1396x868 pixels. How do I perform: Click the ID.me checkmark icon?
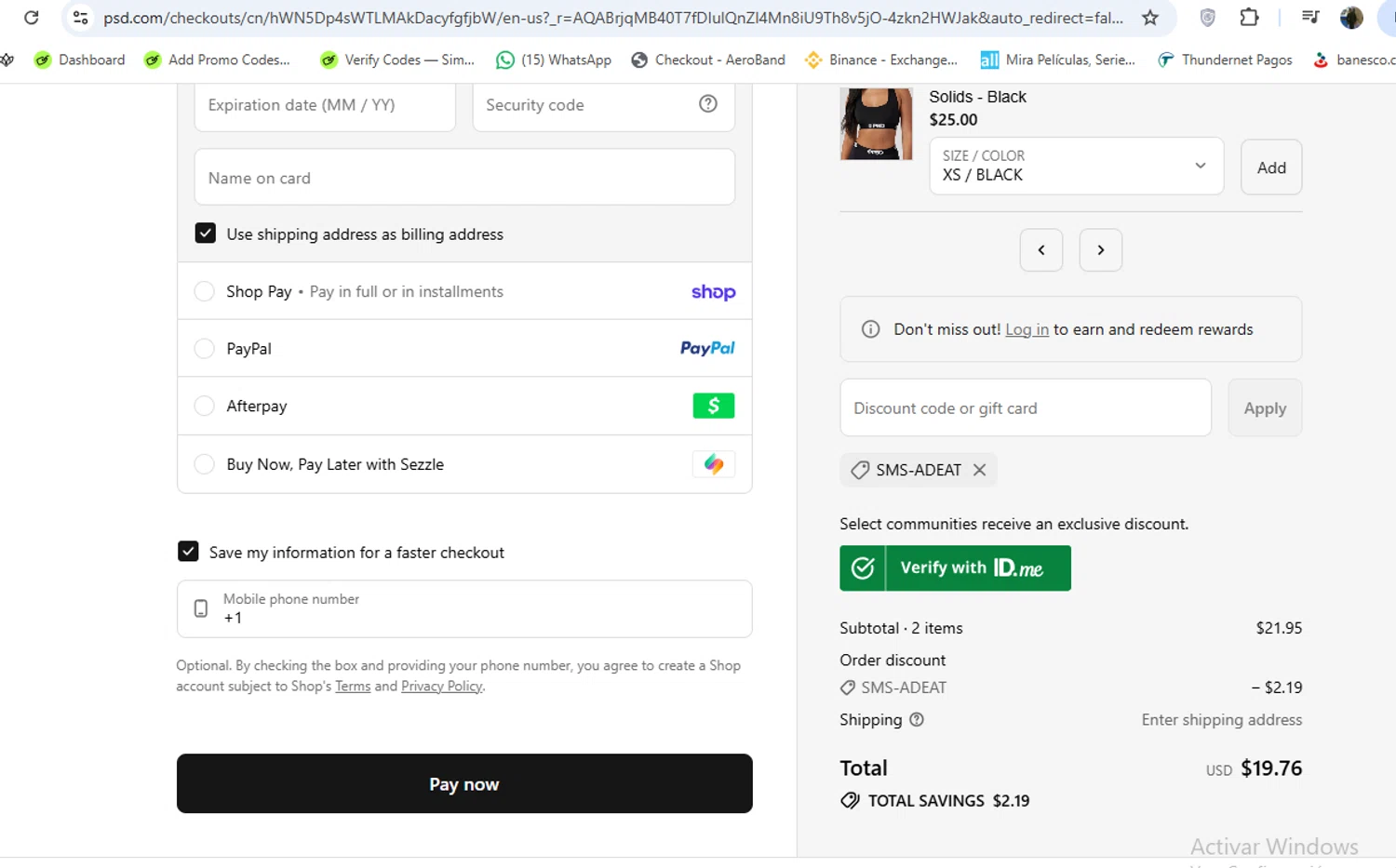(x=863, y=568)
